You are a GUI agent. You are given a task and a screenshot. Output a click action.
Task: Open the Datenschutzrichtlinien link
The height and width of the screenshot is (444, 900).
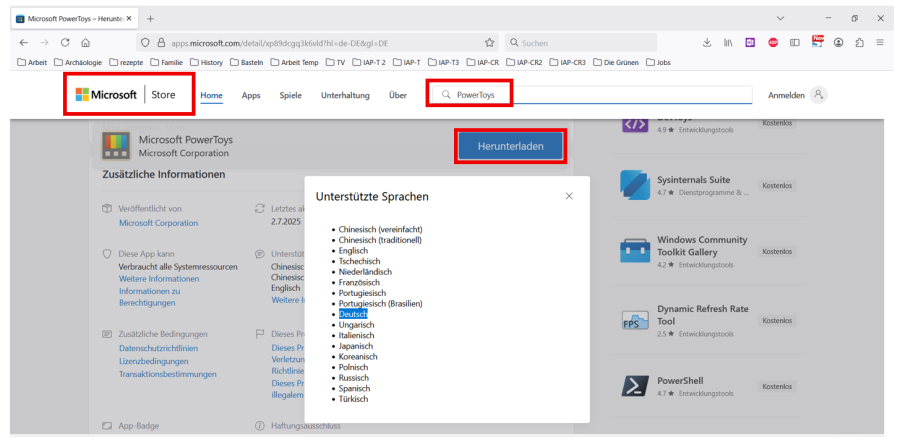pyautogui.click(x=158, y=348)
